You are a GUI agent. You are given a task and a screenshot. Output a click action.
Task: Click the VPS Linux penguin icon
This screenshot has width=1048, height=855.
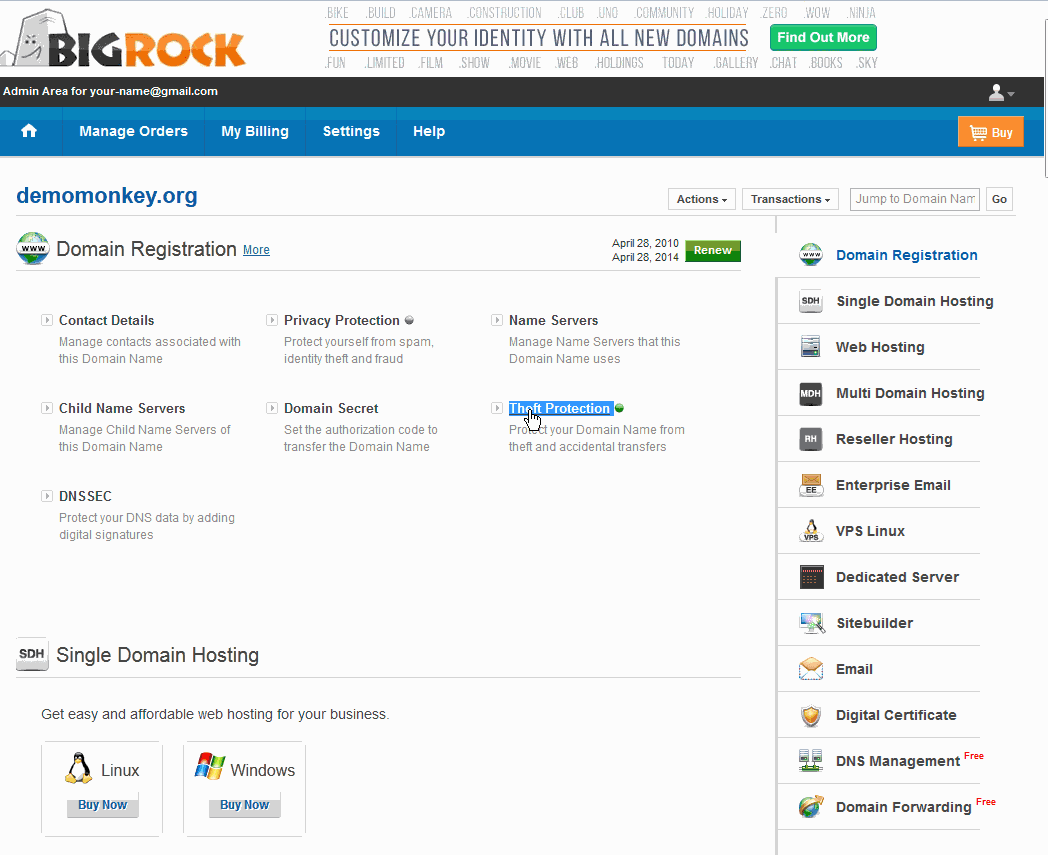click(x=811, y=531)
